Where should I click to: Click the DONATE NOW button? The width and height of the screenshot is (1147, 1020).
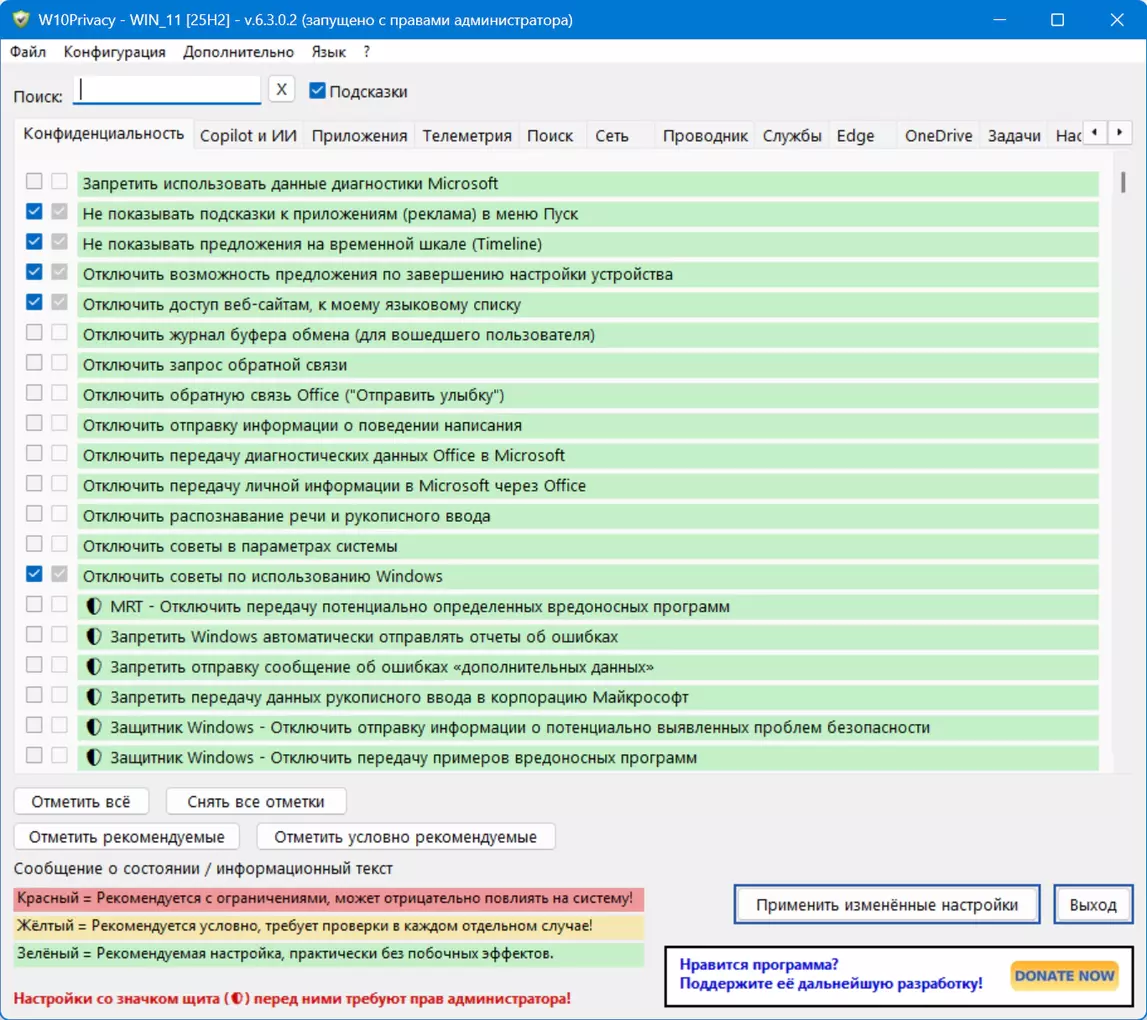[x=1064, y=975]
